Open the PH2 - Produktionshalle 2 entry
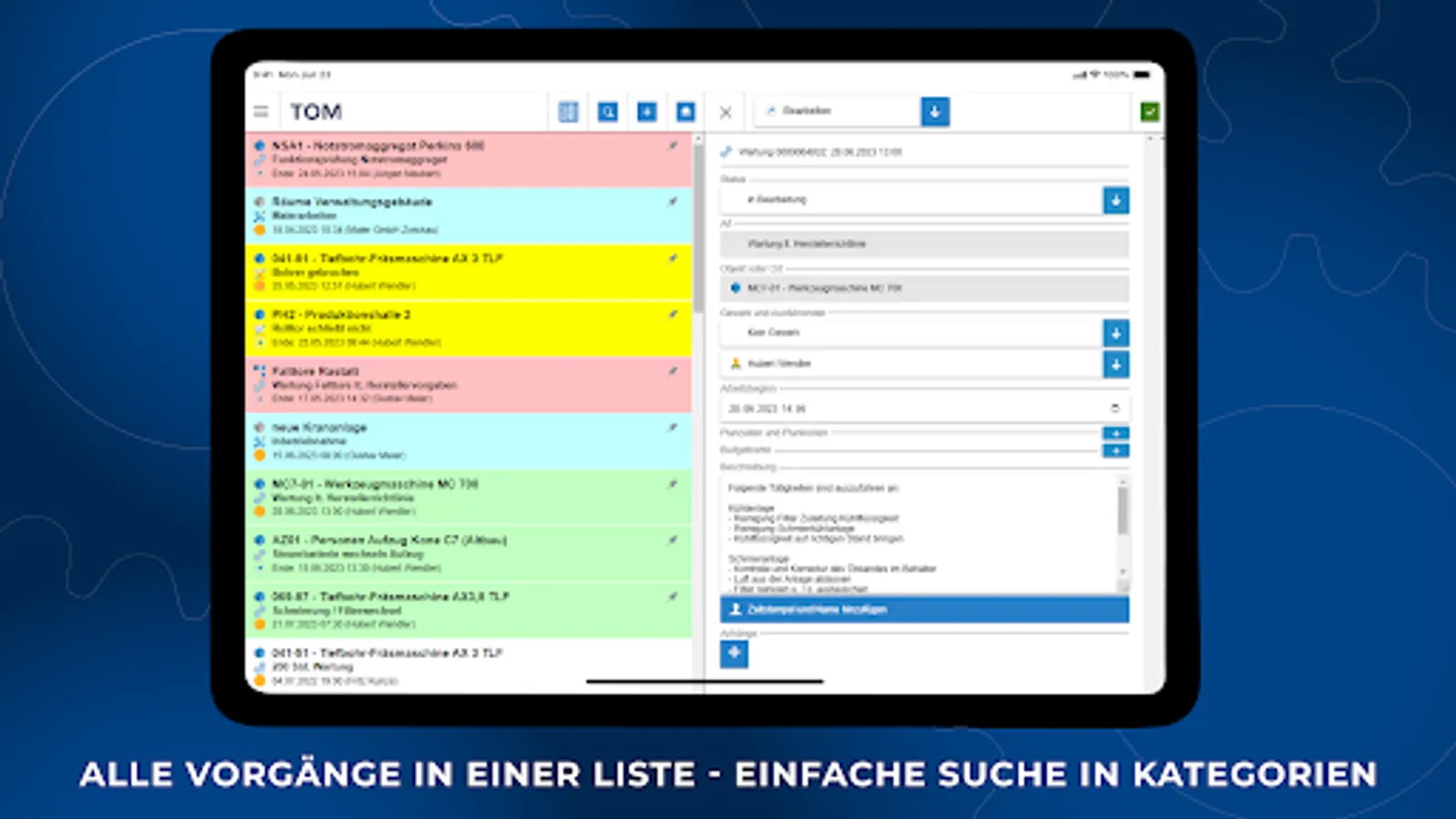The width and height of the screenshot is (1456, 819). 469,329
